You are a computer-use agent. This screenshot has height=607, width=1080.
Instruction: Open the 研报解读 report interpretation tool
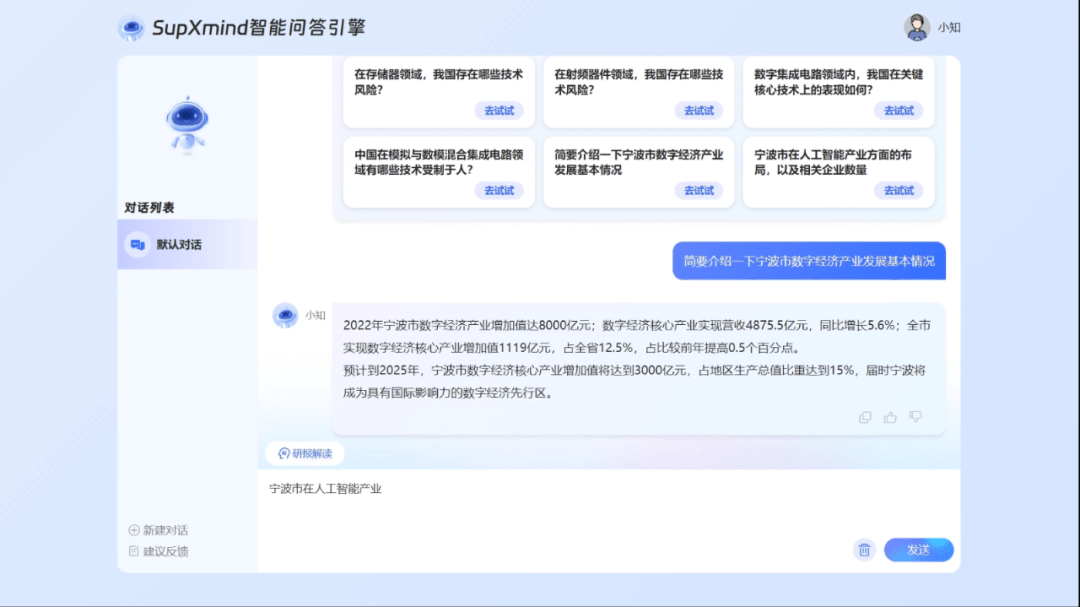[x=304, y=453]
